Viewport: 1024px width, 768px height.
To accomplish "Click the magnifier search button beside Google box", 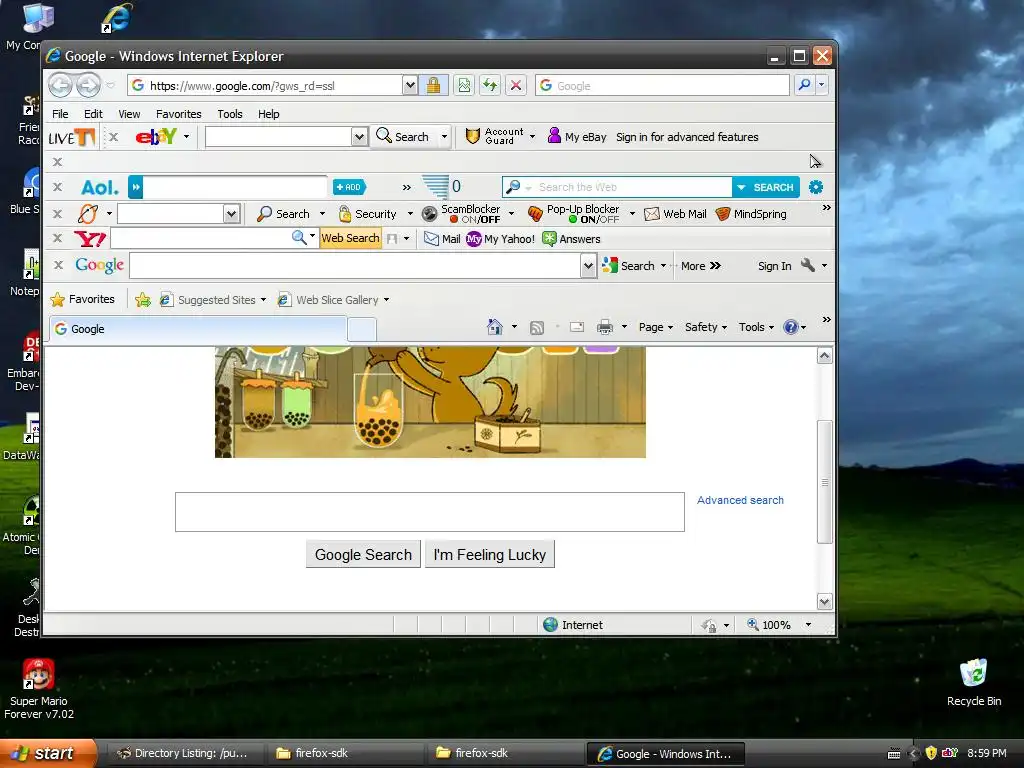I will tap(805, 85).
